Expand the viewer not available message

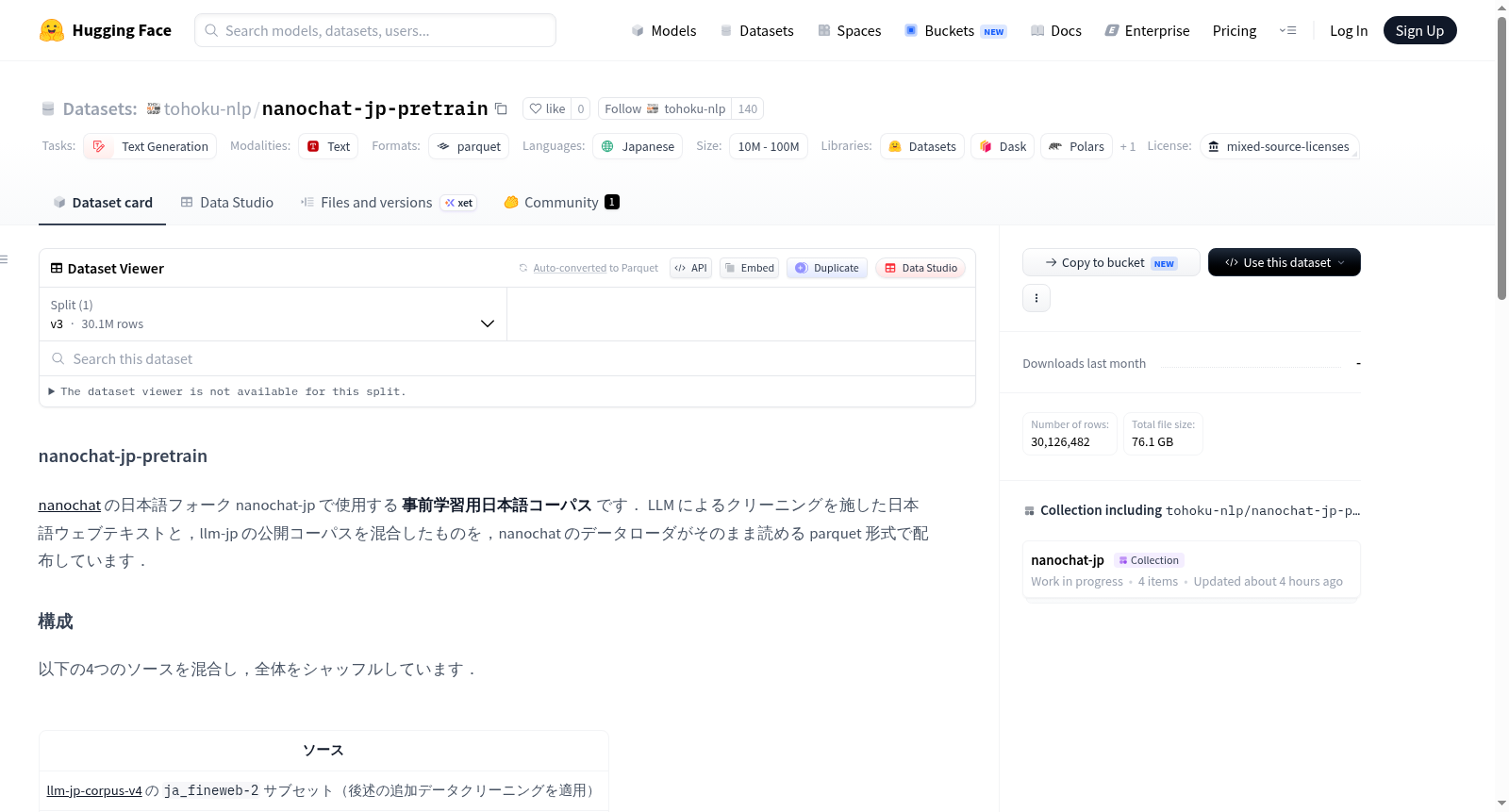click(227, 391)
